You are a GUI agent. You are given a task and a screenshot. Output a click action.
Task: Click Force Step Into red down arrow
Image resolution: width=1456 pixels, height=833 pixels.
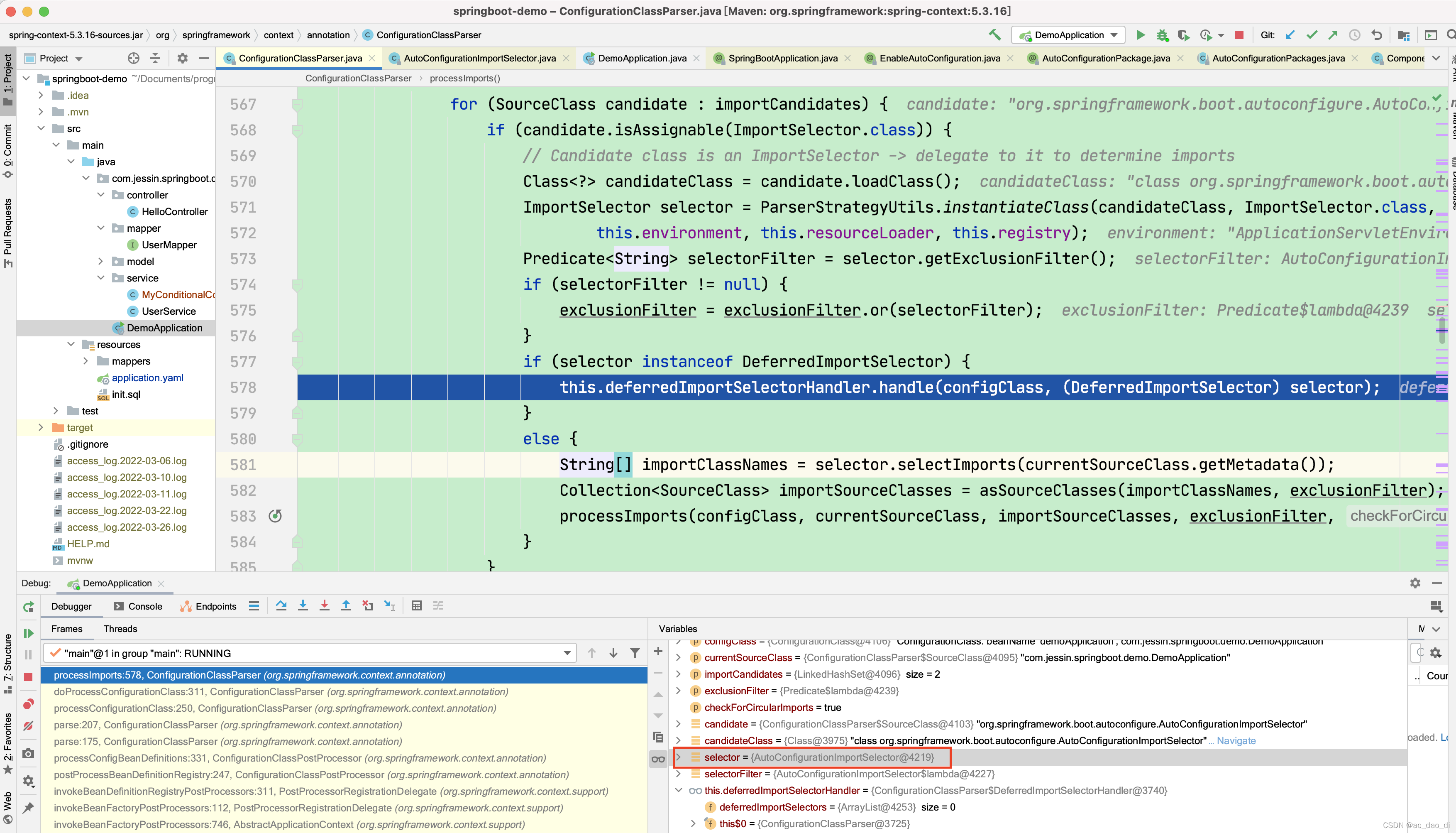coord(324,606)
